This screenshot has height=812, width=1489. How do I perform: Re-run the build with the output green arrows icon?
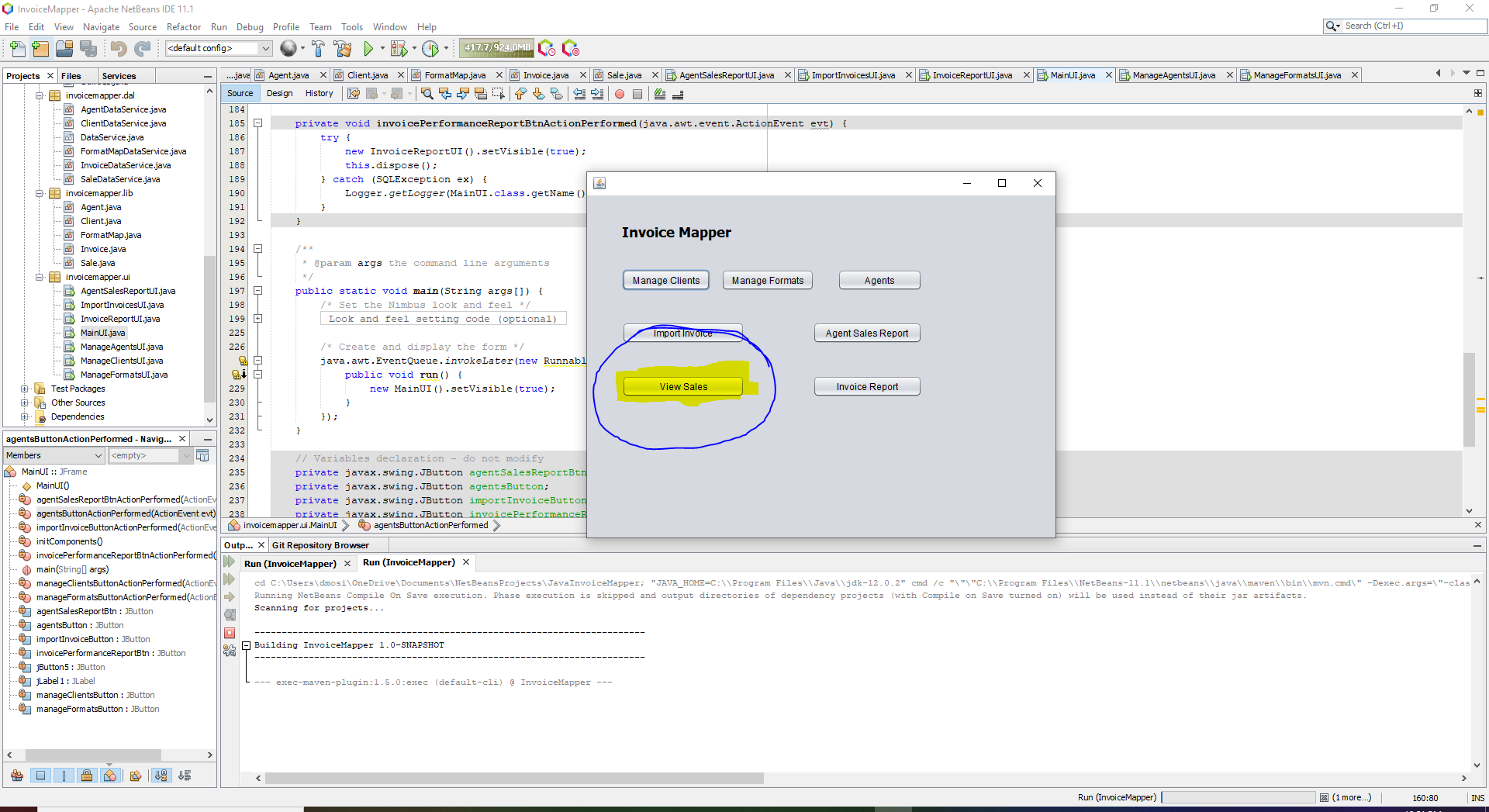point(229,561)
